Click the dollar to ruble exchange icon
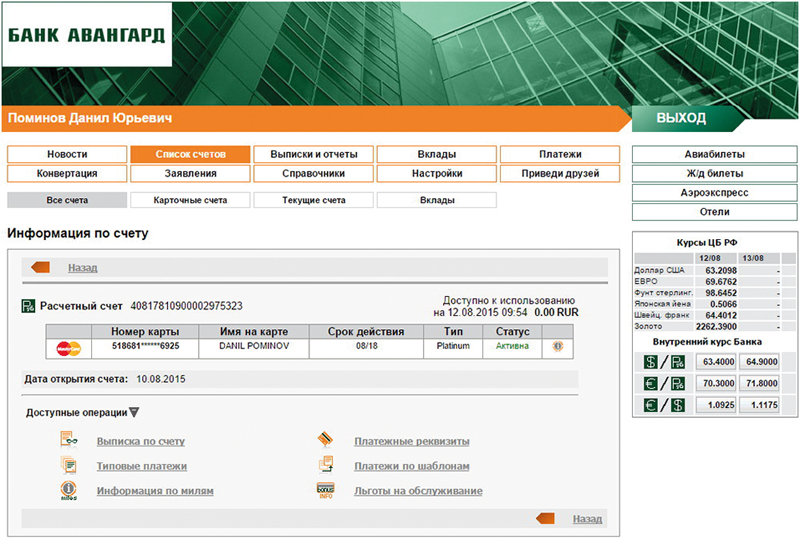 [664, 362]
